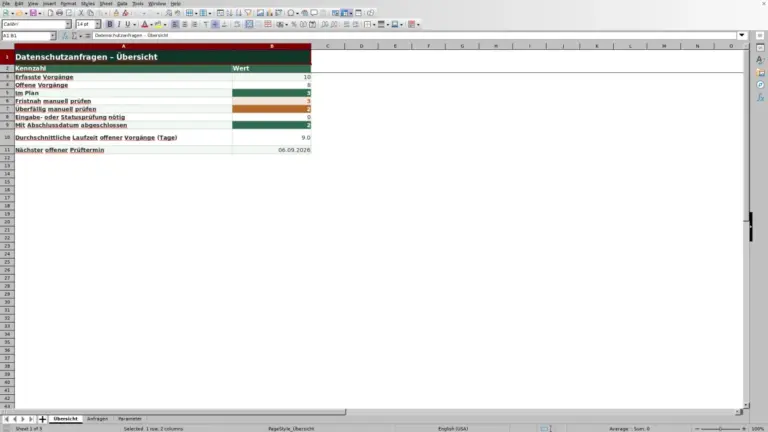The image size is (768, 432).
Task: Click the Copy icon
Action: (x=90, y=13)
